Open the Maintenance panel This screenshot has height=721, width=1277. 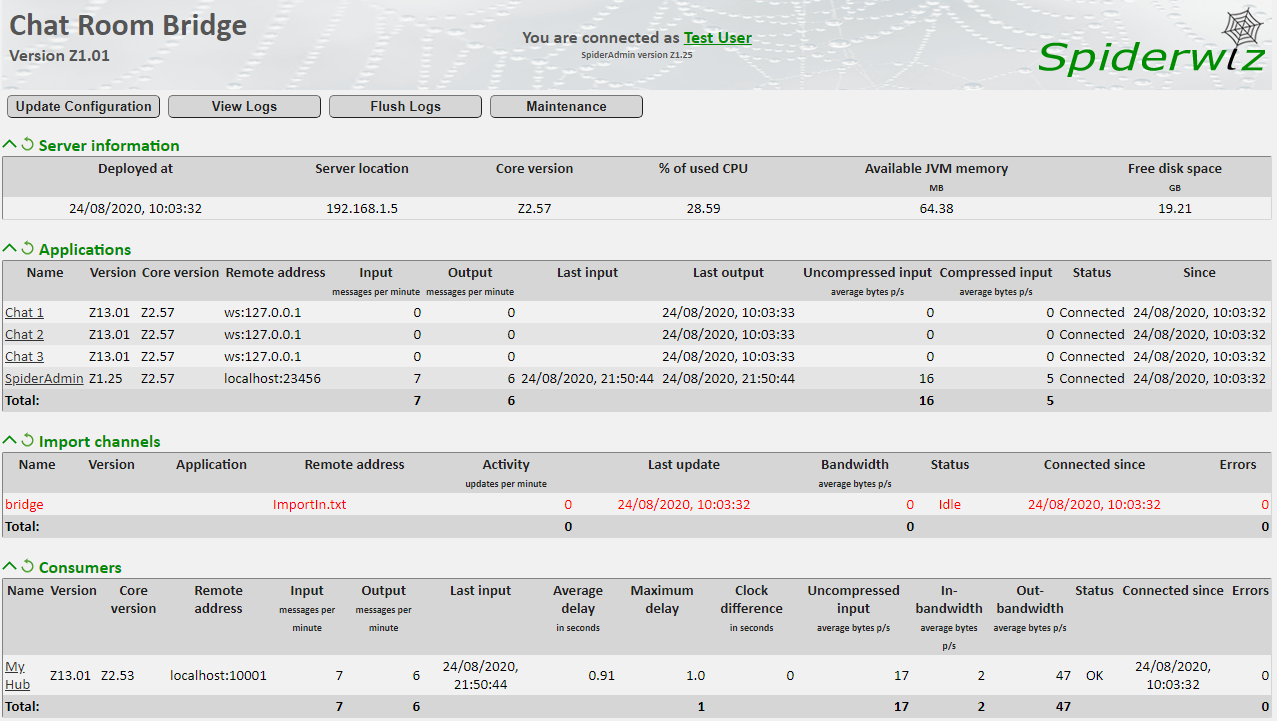(566, 106)
